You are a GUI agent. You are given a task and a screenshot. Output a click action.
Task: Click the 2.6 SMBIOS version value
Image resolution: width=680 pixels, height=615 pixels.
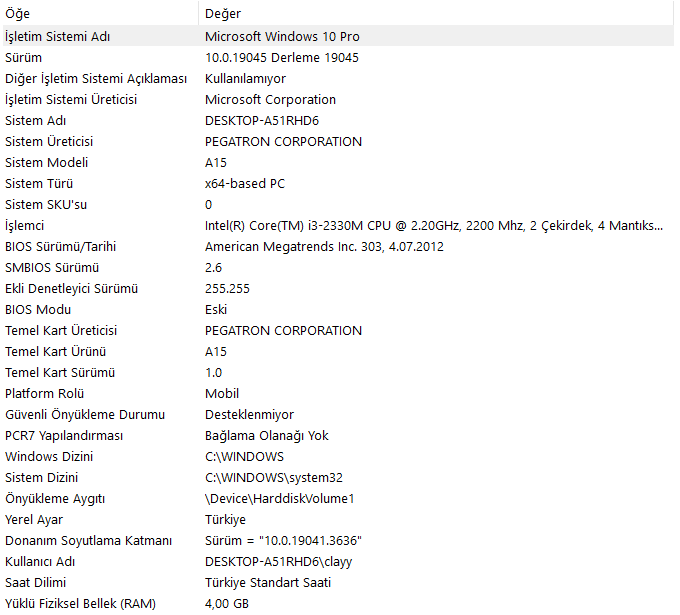(x=213, y=268)
